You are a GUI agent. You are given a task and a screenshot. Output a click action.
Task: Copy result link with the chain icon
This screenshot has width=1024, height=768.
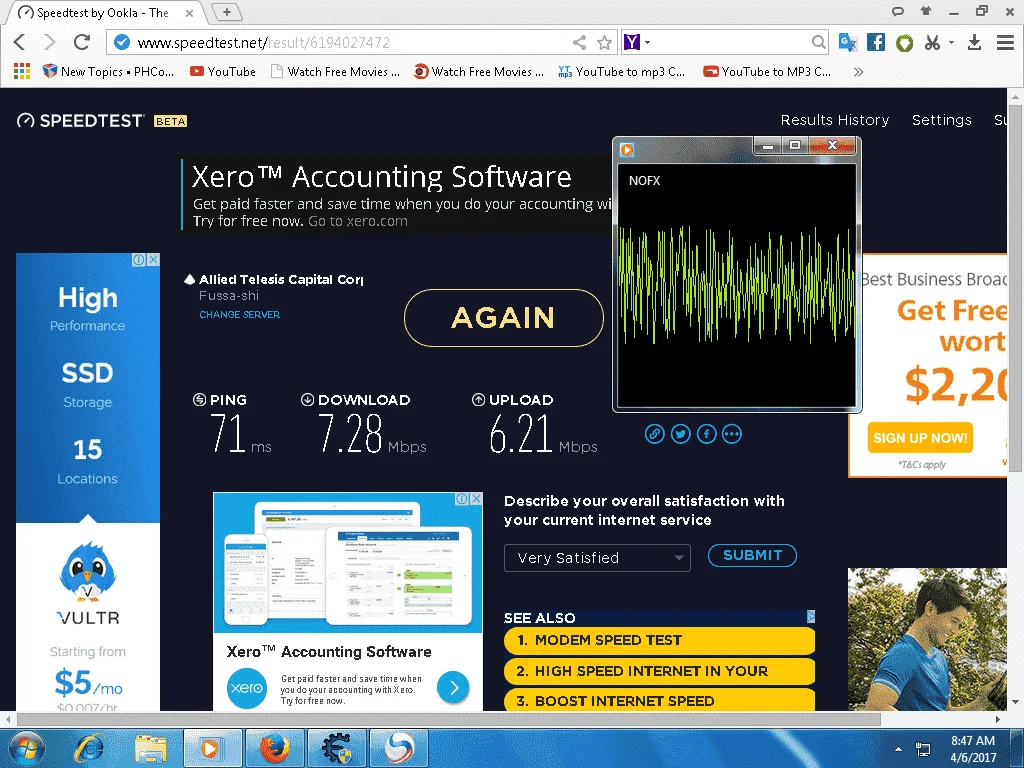point(654,434)
